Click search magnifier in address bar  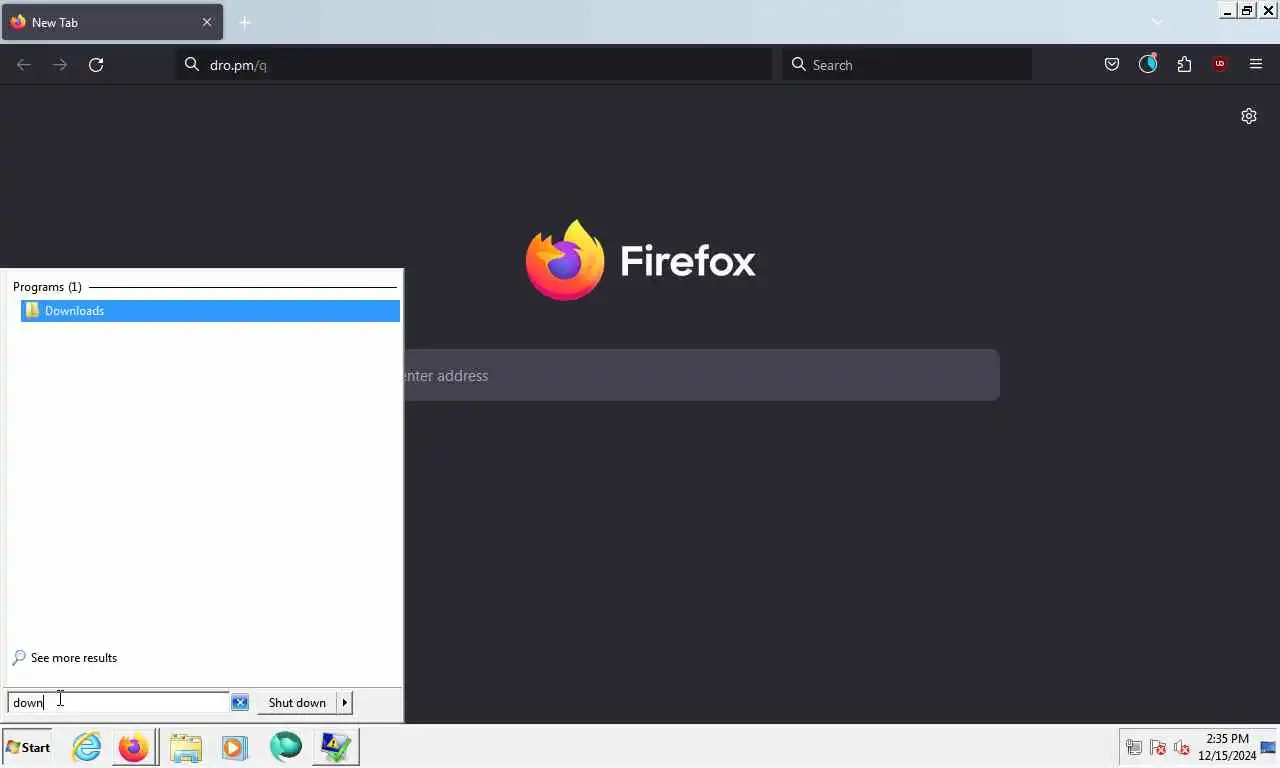click(x=192, y=65)
